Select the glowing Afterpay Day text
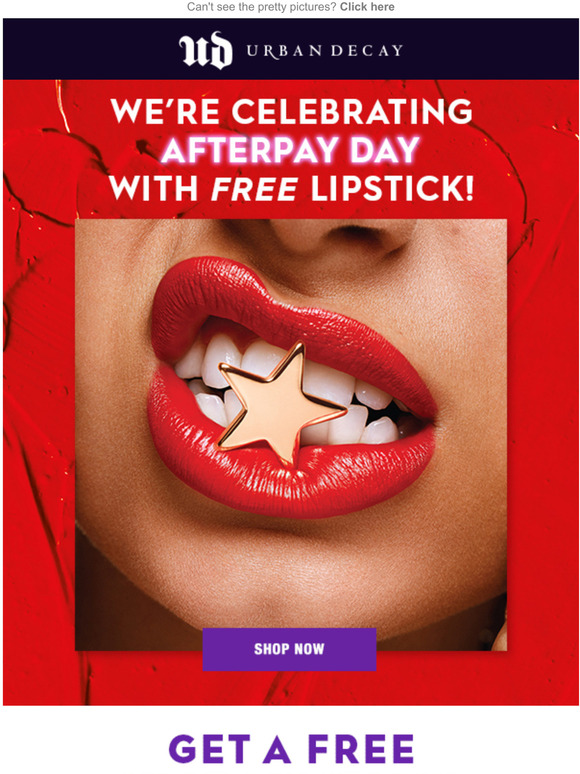Viewport: 580px width, 774px height. coord(291,150)
